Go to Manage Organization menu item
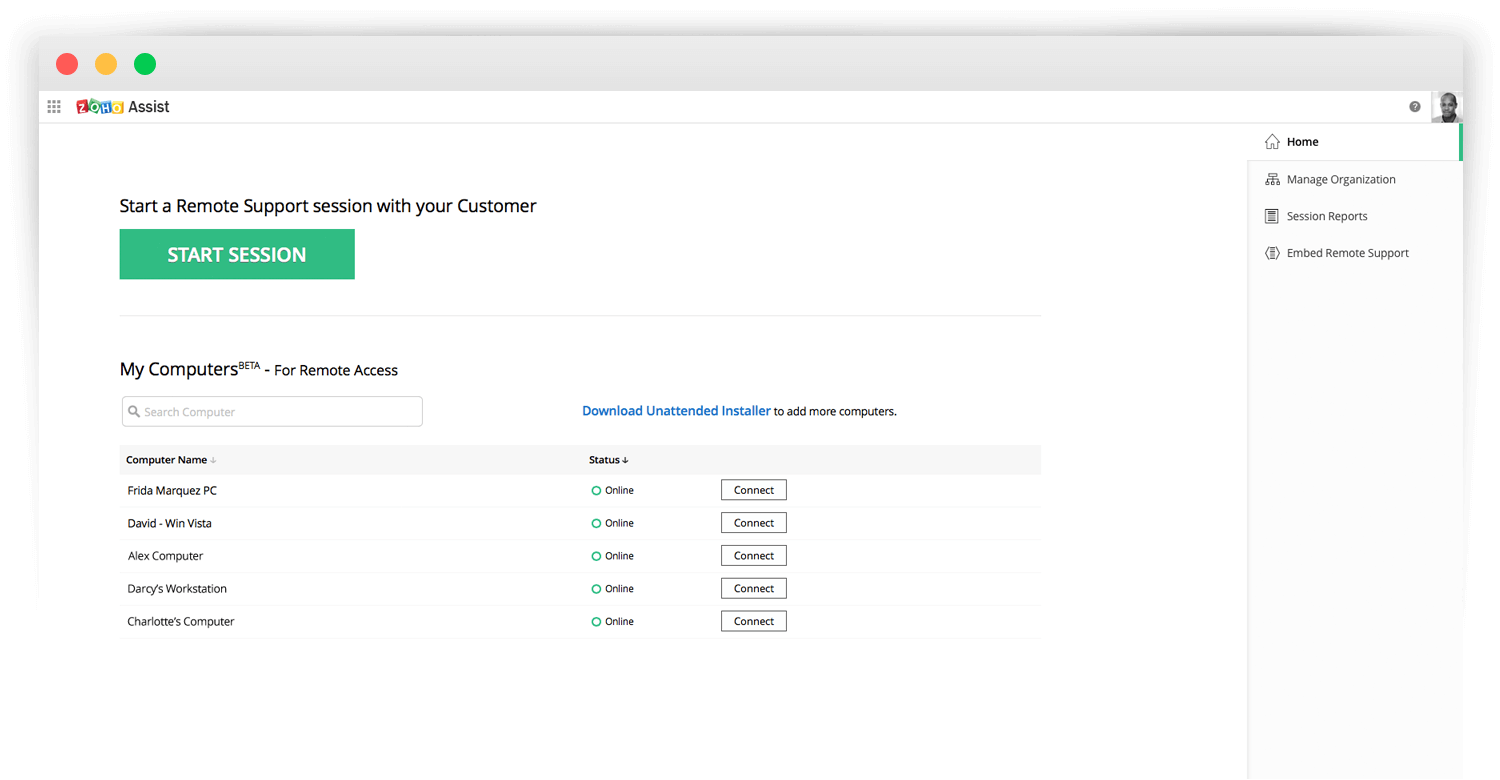 coord(1340,180)
